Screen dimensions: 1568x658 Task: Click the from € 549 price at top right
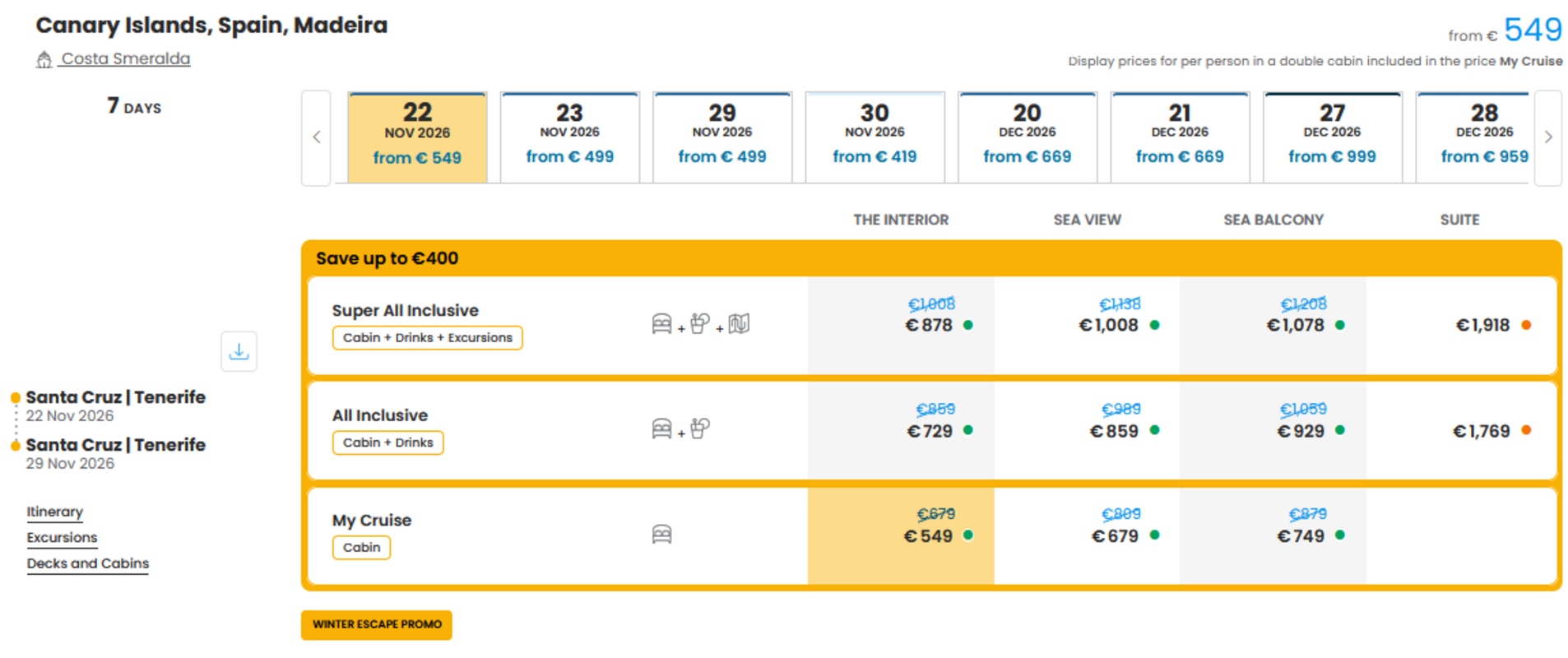1505,30
